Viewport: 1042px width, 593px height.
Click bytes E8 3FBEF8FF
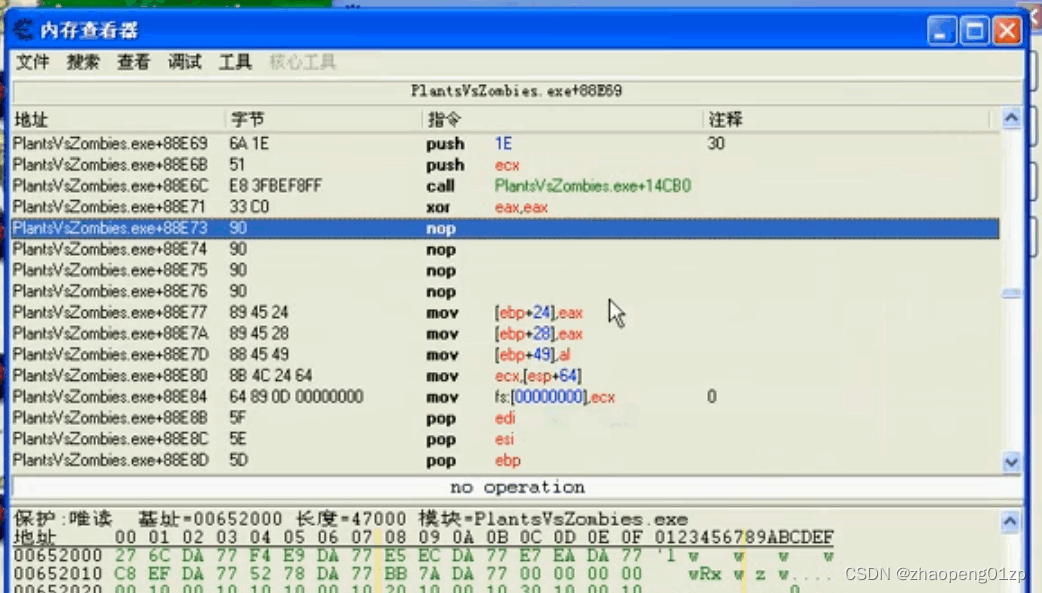[x=275, y=186]
